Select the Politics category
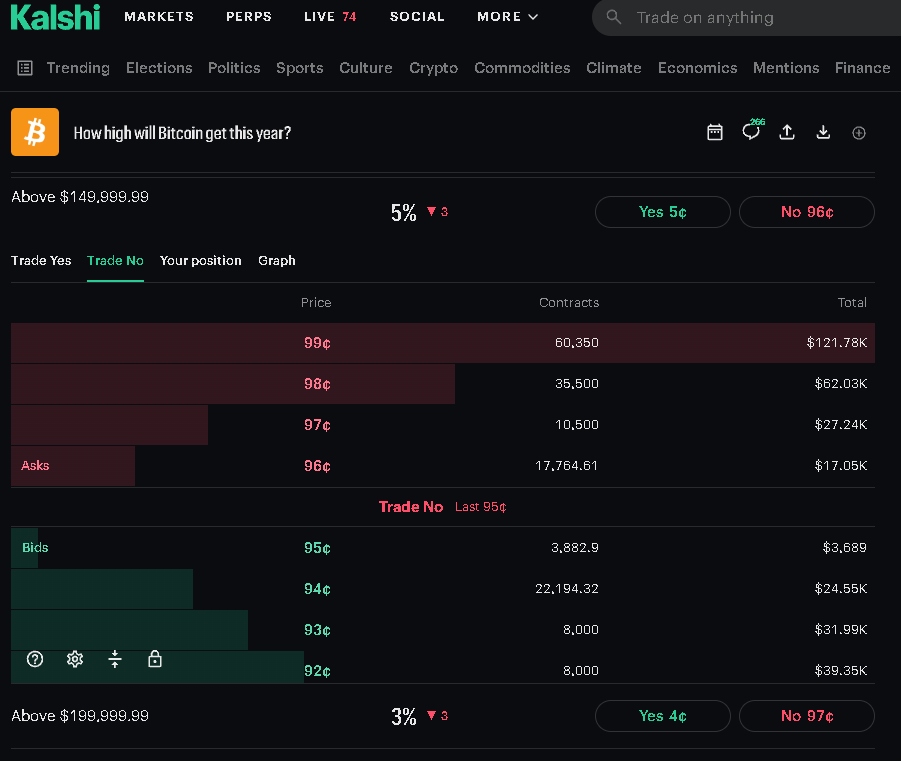Viewport: 901px width, 761px height. coord(234,68)
